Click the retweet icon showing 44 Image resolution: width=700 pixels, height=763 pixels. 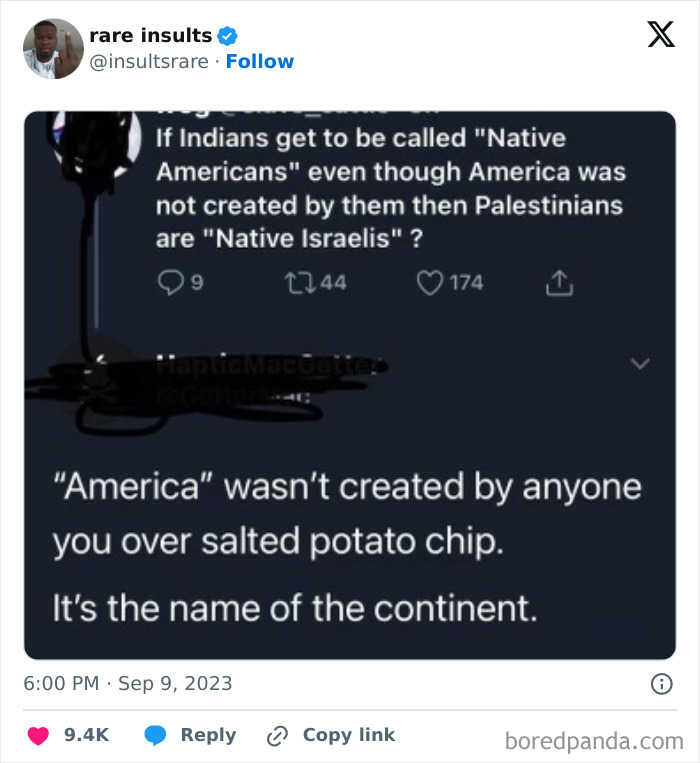(300, 283)
